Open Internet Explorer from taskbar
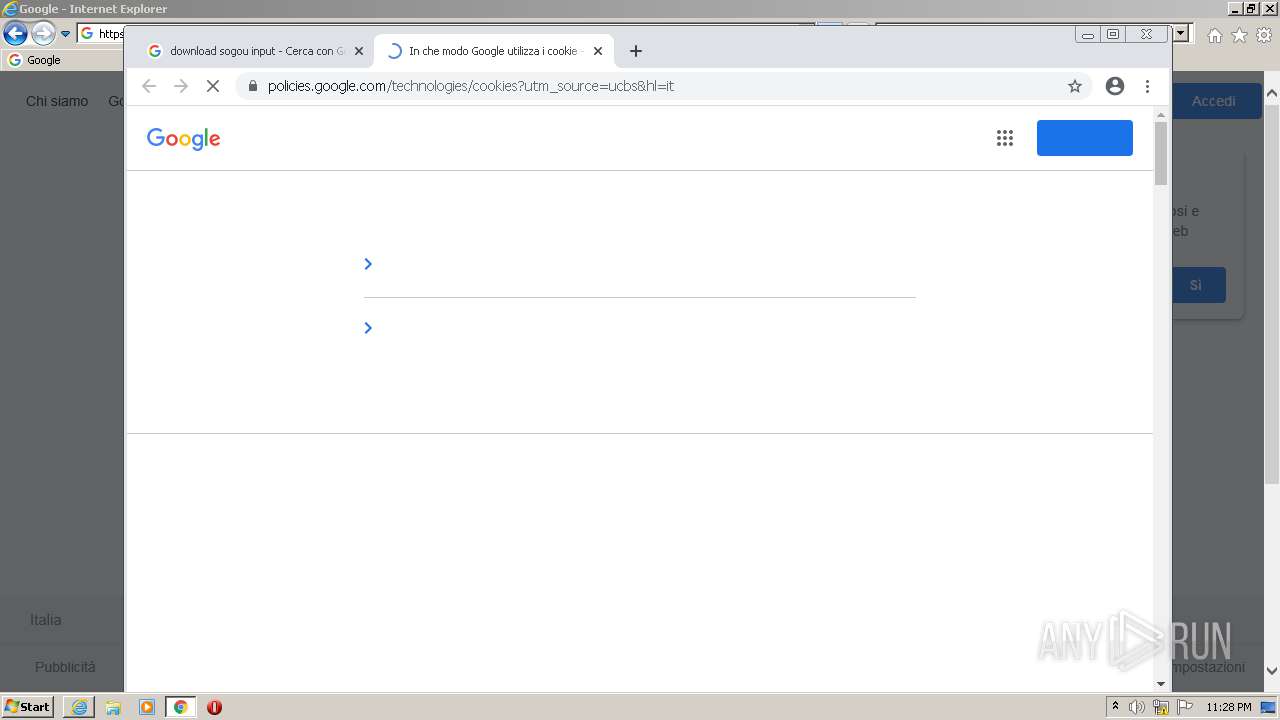 [x=79, y=707]
